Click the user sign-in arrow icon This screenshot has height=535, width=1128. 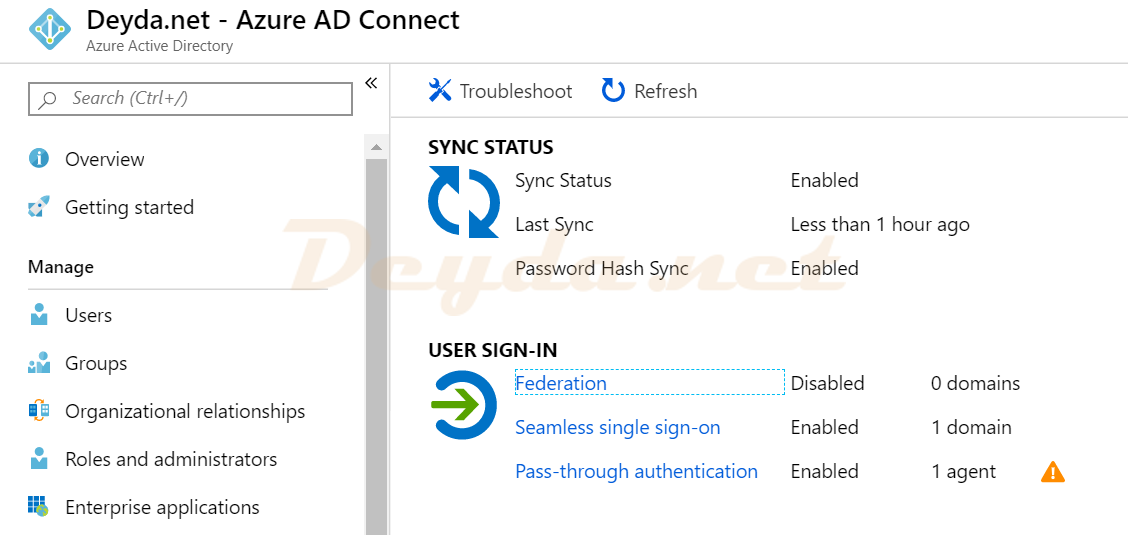coord(464,405)
